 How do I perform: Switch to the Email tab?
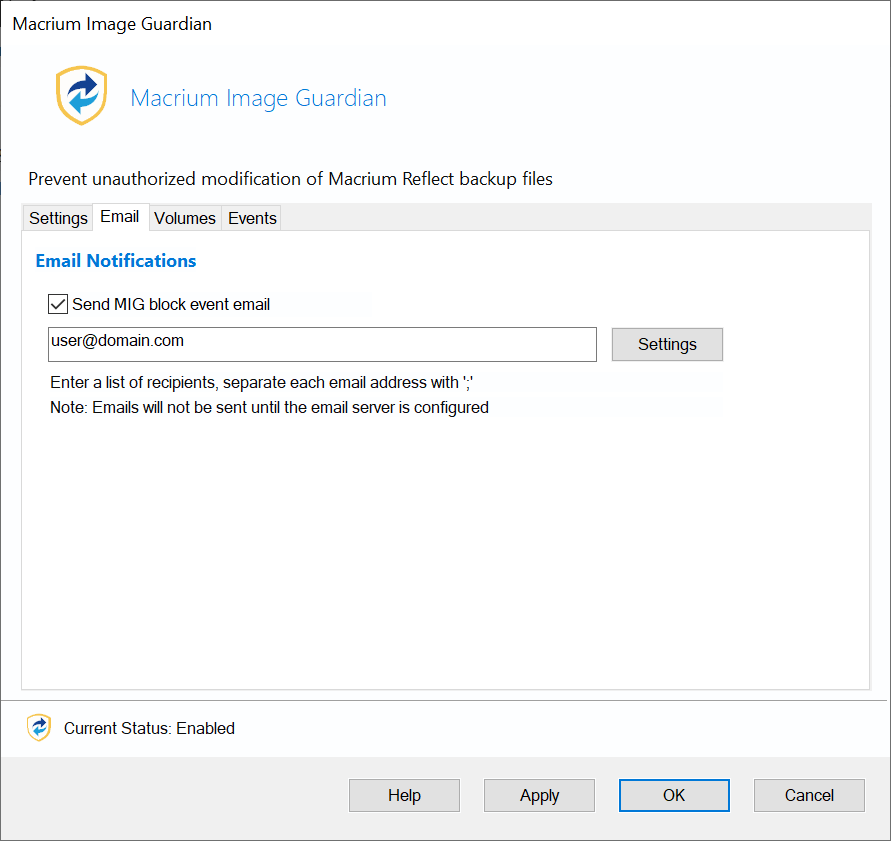pyautogui.click(x=120, y=216)
